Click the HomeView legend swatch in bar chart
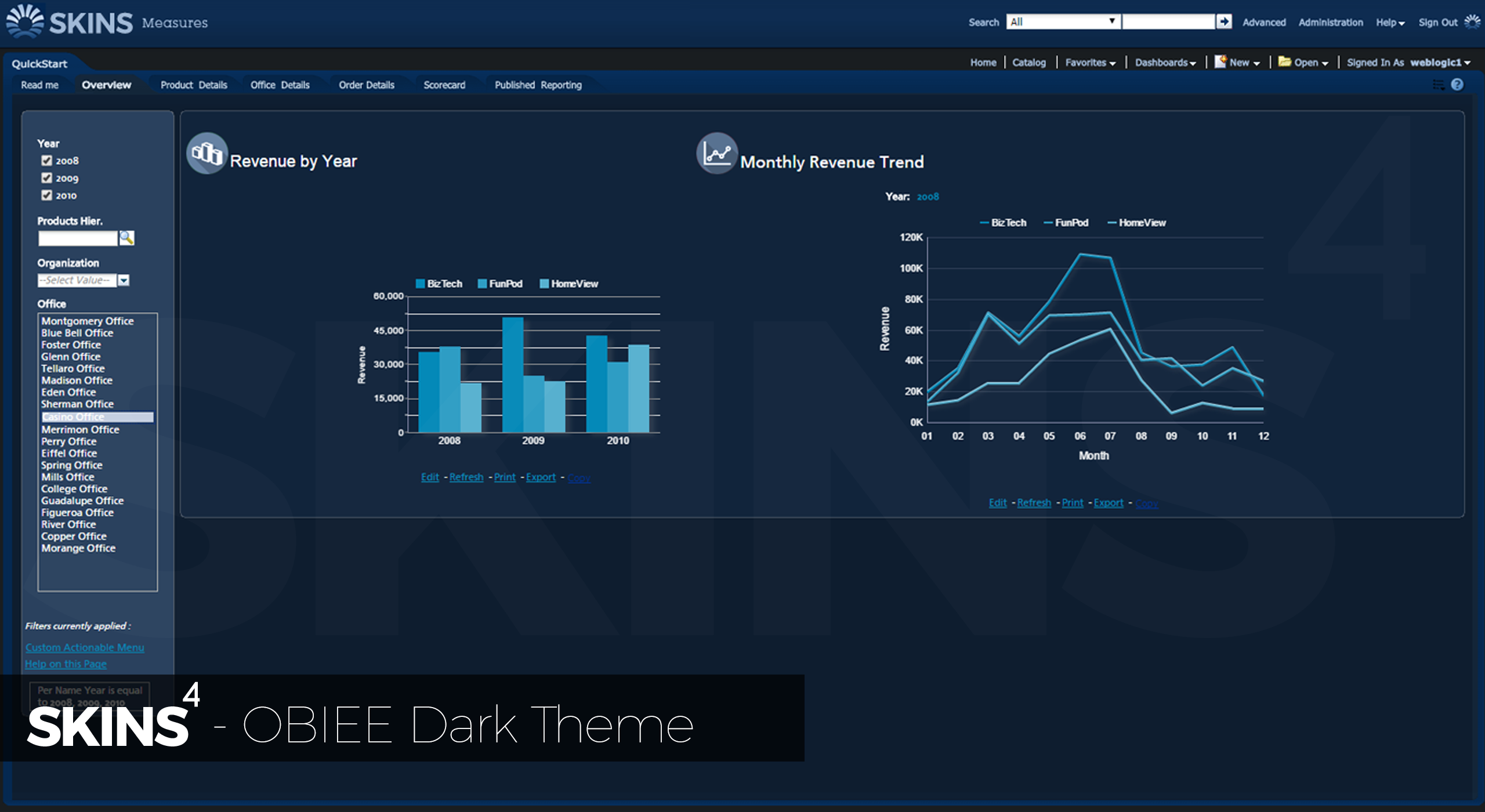1485x812 pixels. (x=544, y=284)
